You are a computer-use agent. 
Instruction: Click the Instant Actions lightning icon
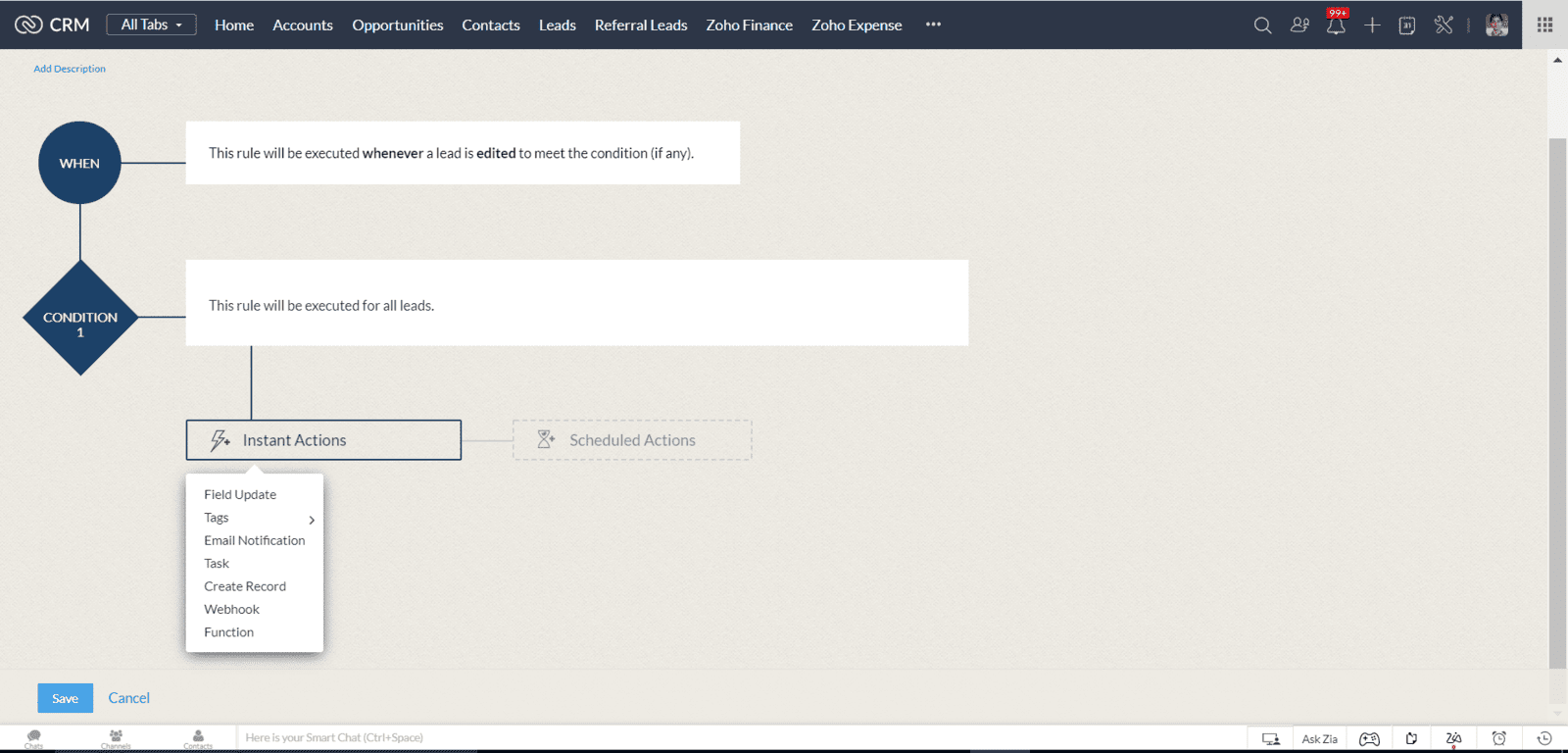click(x=220, y=440)
